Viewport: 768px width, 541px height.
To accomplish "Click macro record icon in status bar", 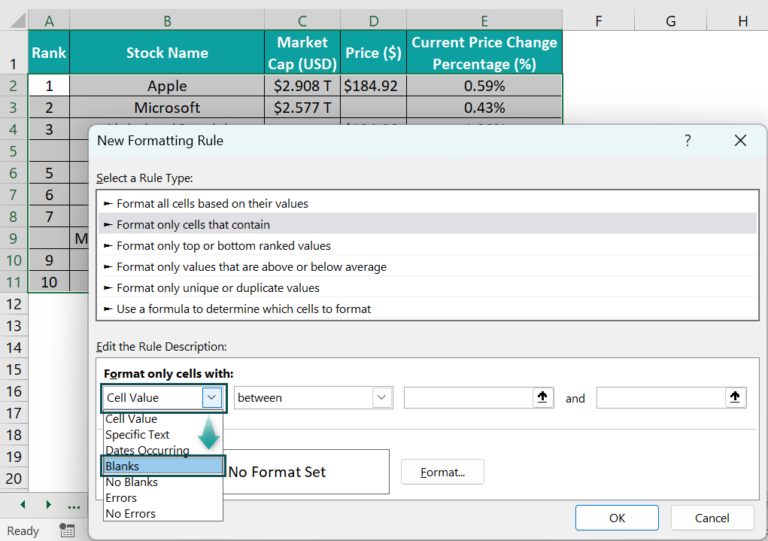I will coord(67,530).
